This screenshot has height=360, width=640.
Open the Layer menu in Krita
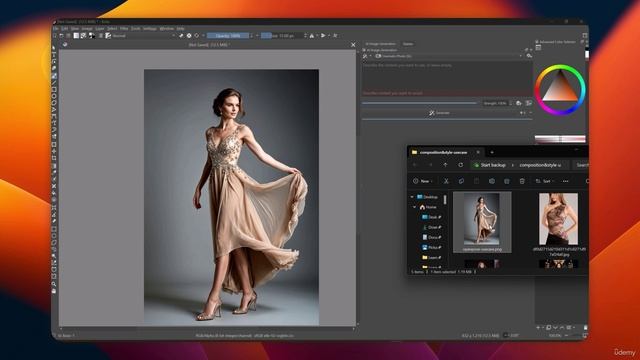pyautogui.click(x=100, y=29)
